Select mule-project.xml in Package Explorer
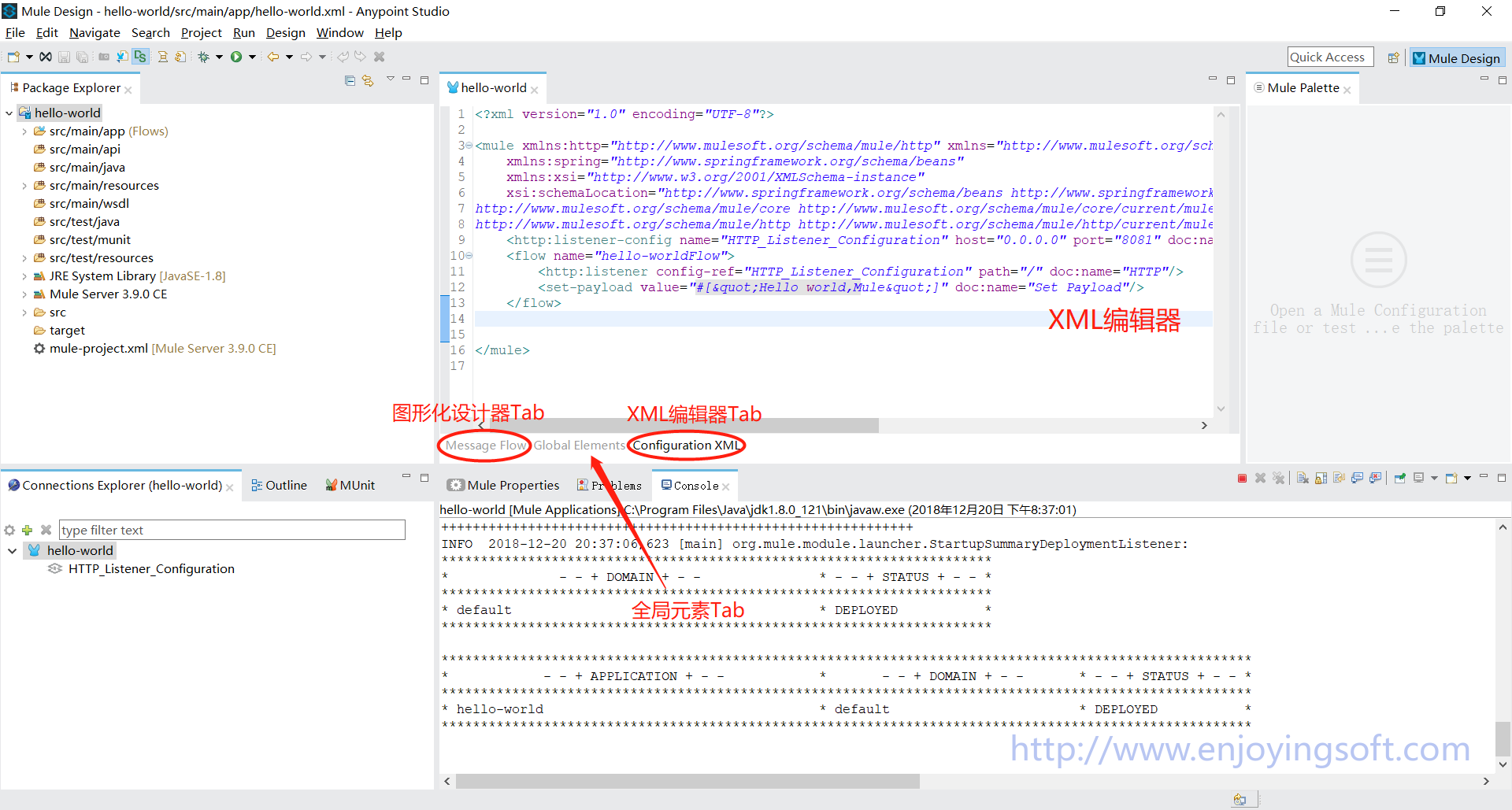Image resolution: width=1512 pixels, height=810 pixels. (x=154, y=349)
